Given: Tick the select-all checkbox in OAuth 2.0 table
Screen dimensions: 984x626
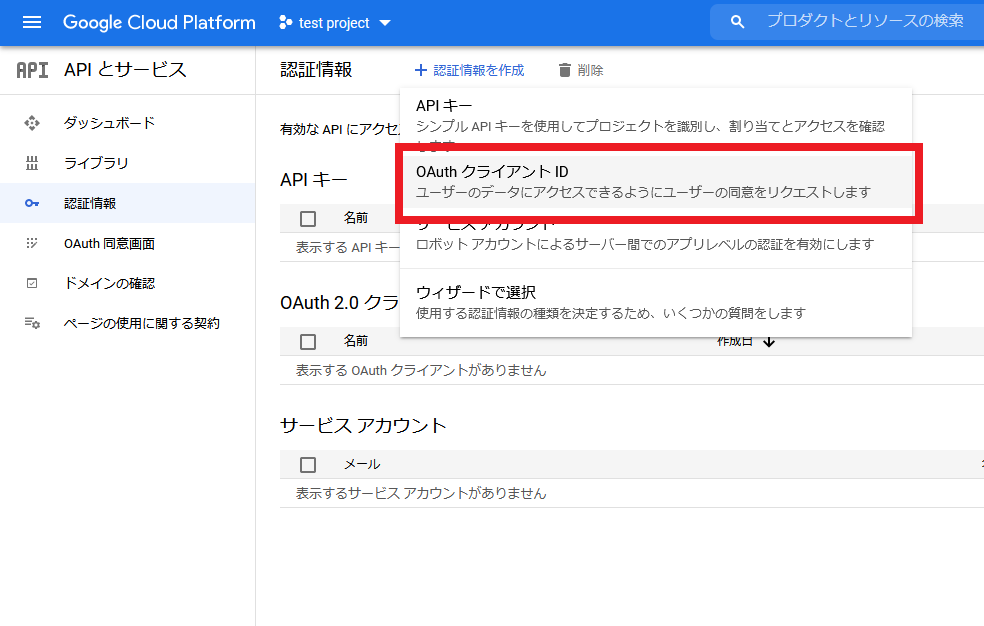Looking at the screenshot, I should pyautogui.click(x=308, y=342).
